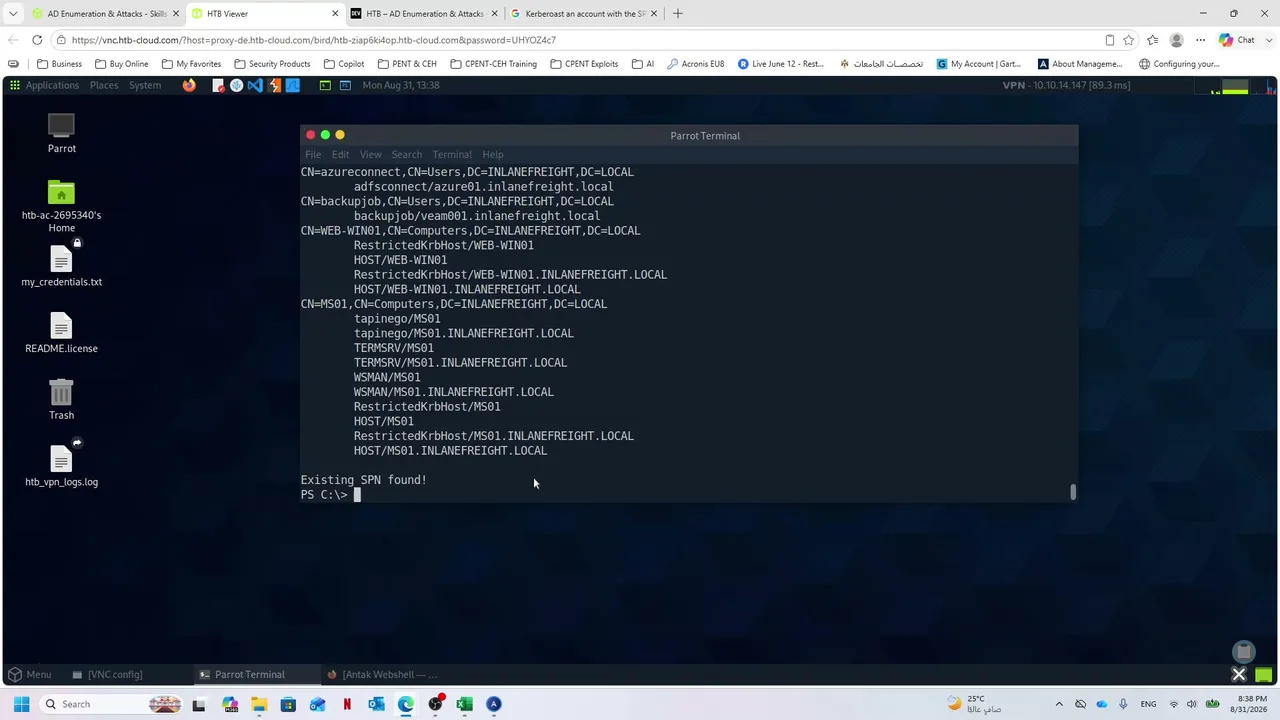
Task: Open README.license desktop file
Action: pyautogui.click(x=61, y=332)
